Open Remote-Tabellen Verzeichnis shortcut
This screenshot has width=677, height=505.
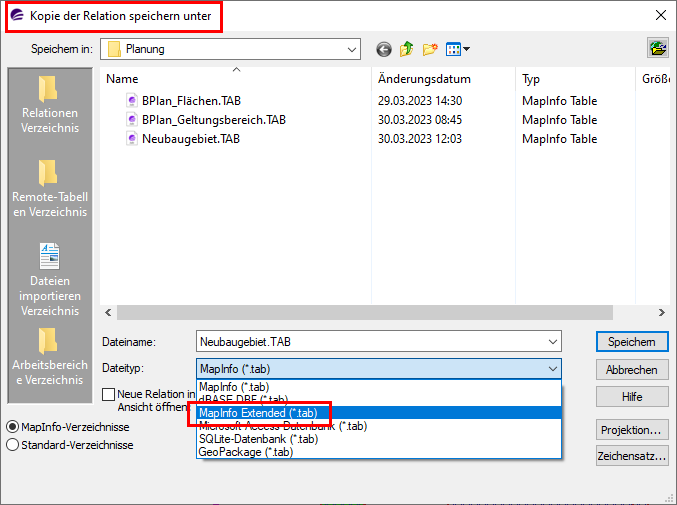tap(49, 190)
